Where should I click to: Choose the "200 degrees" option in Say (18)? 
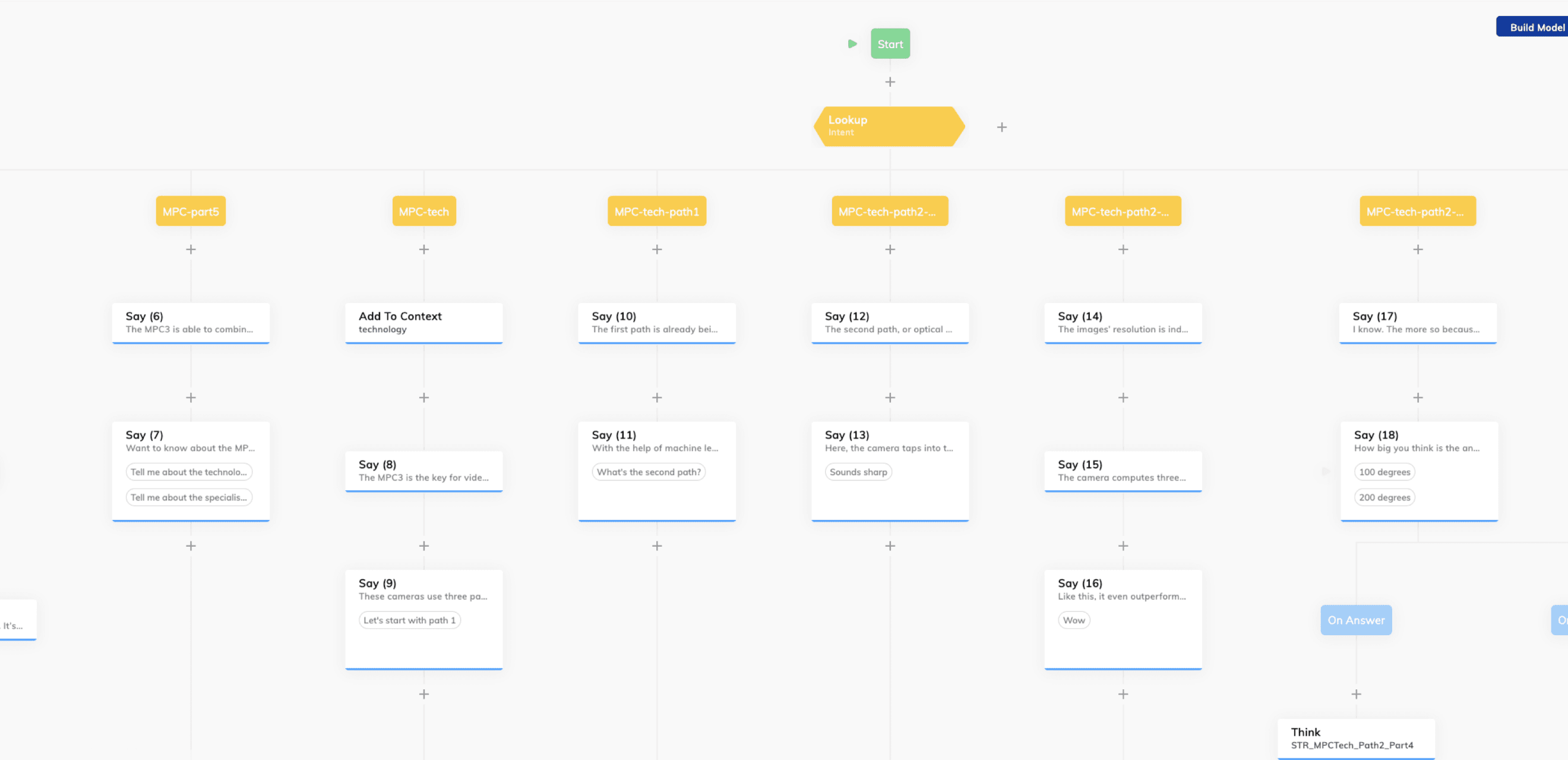[1384, 497]
